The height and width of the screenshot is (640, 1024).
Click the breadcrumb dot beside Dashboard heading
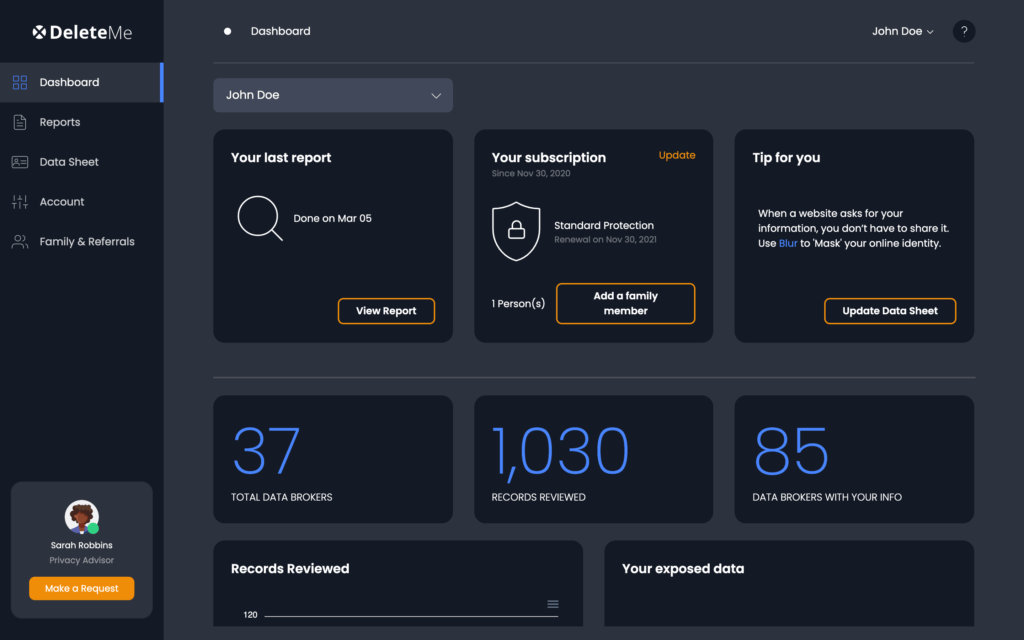(228, 31)
